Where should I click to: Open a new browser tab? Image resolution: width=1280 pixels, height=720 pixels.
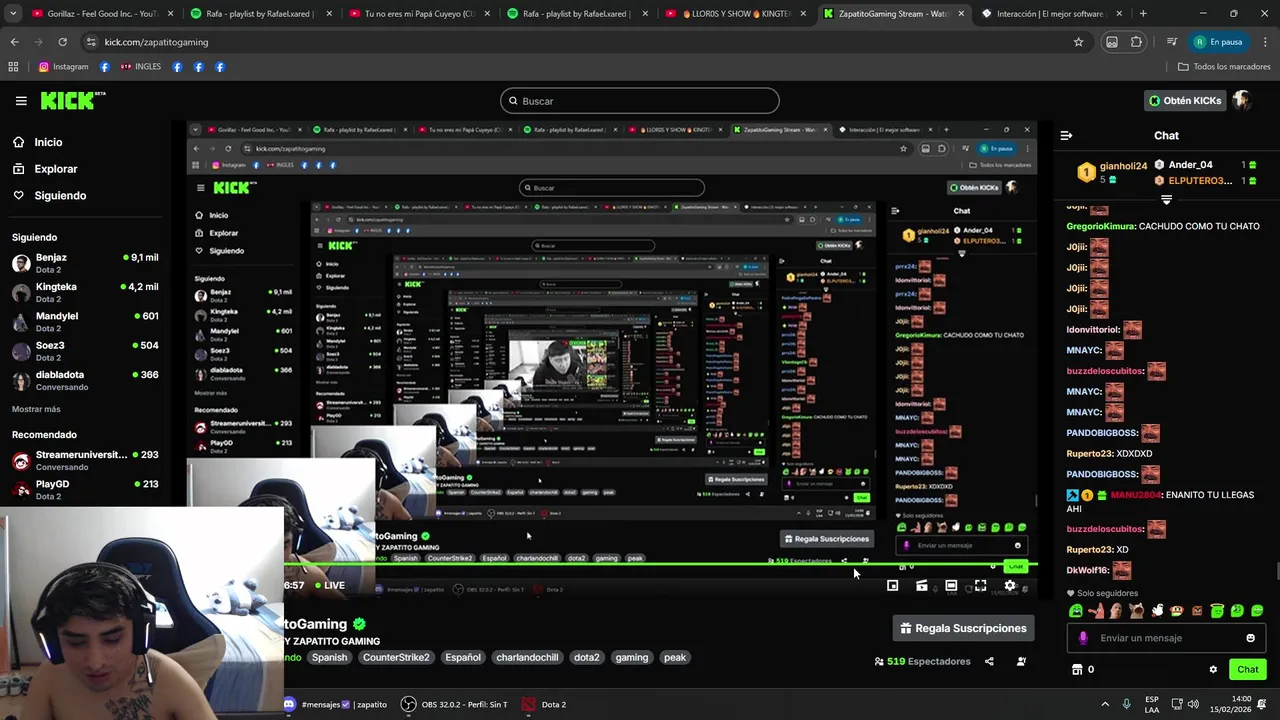1143,14
